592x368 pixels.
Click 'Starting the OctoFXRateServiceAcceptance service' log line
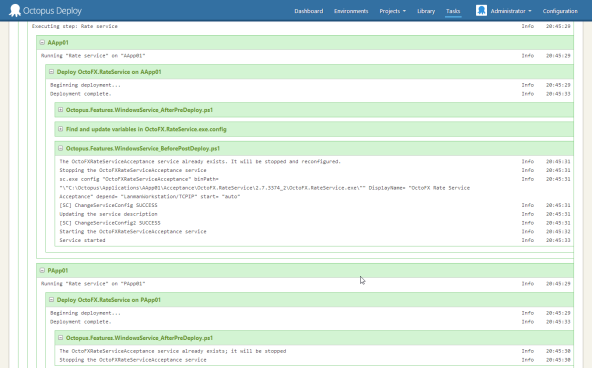click(x=133, y=231)
